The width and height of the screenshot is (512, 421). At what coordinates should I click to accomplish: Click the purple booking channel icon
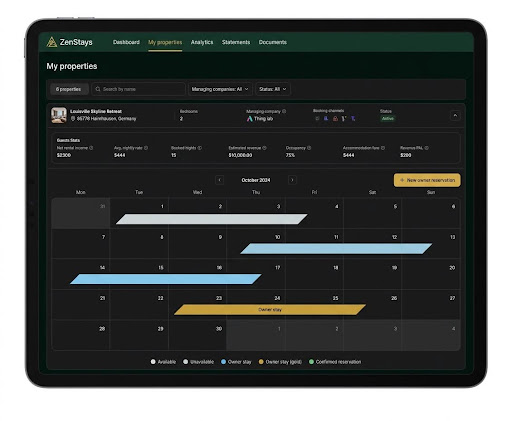(x=353, y=118)
